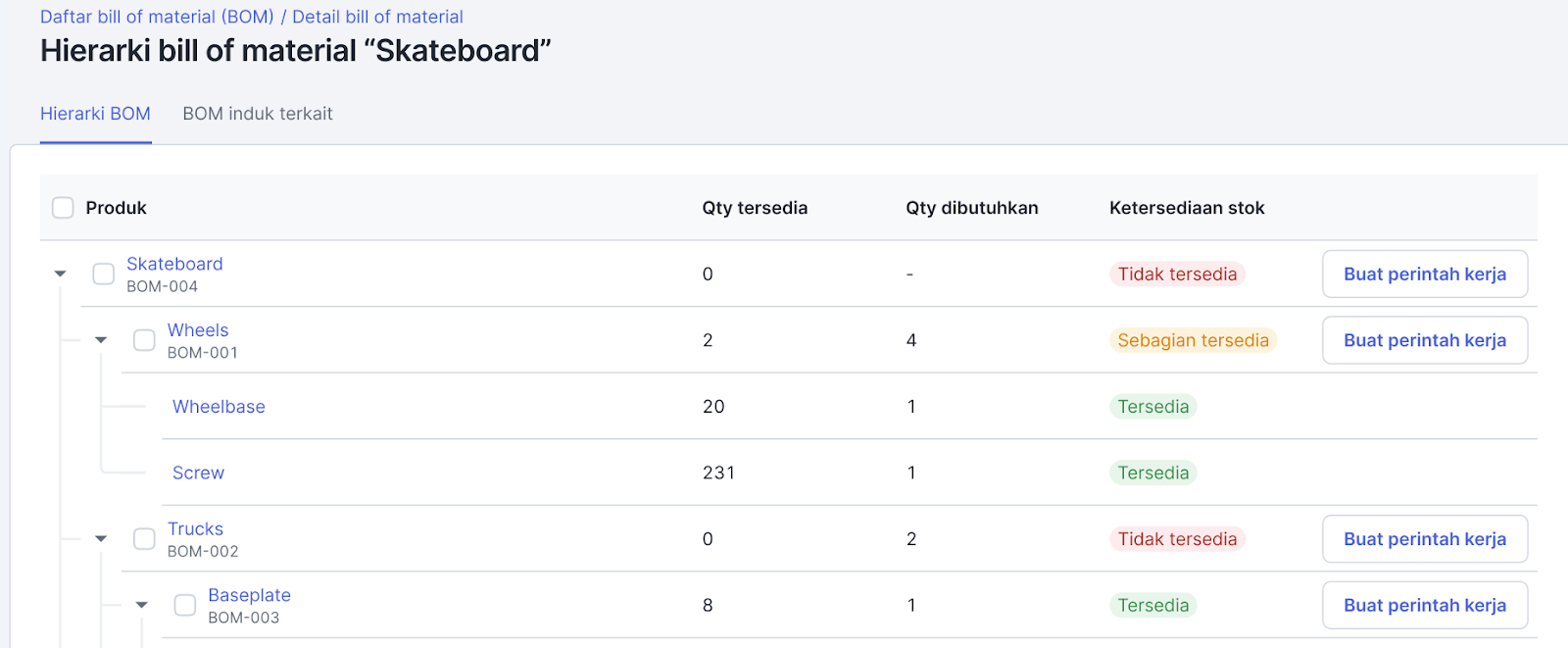Click Buat perintah kerja for Skateboard
Screen dimensions: 1568x648
click(1424, 274)
